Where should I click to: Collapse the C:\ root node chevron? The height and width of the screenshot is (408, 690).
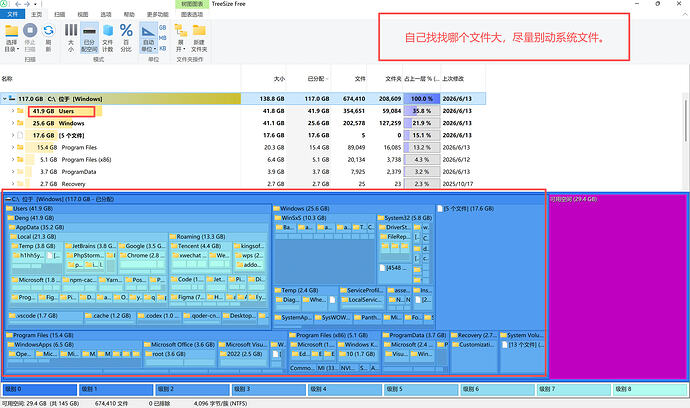(x=4, y=99)
